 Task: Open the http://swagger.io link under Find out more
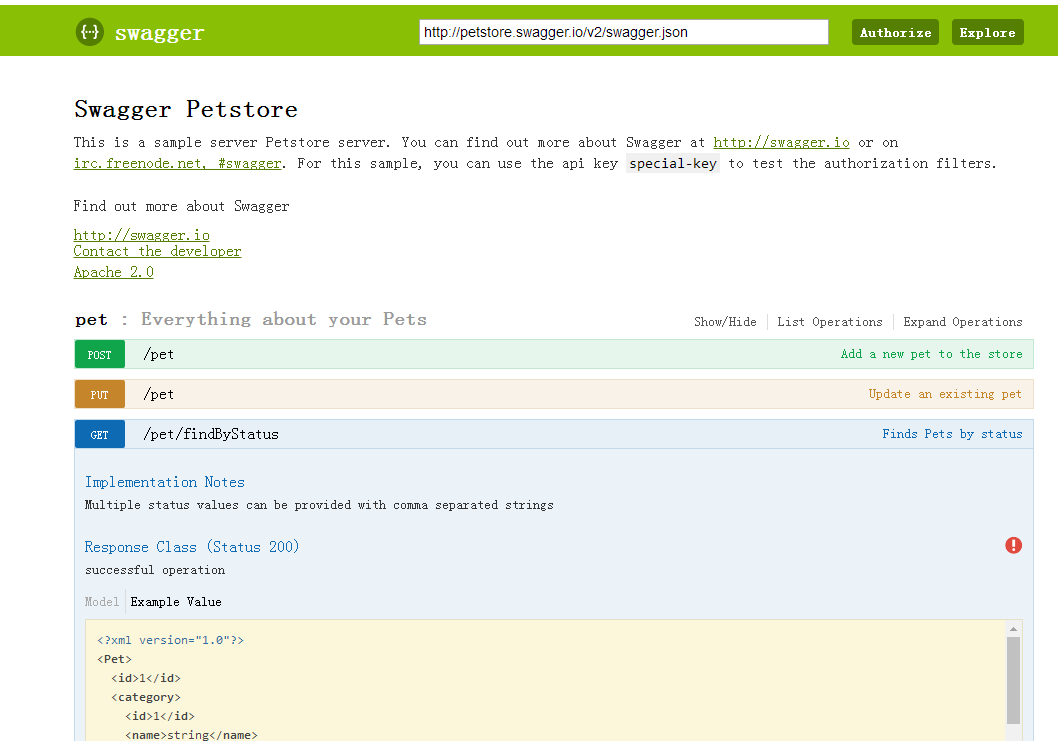click(142, 235)
